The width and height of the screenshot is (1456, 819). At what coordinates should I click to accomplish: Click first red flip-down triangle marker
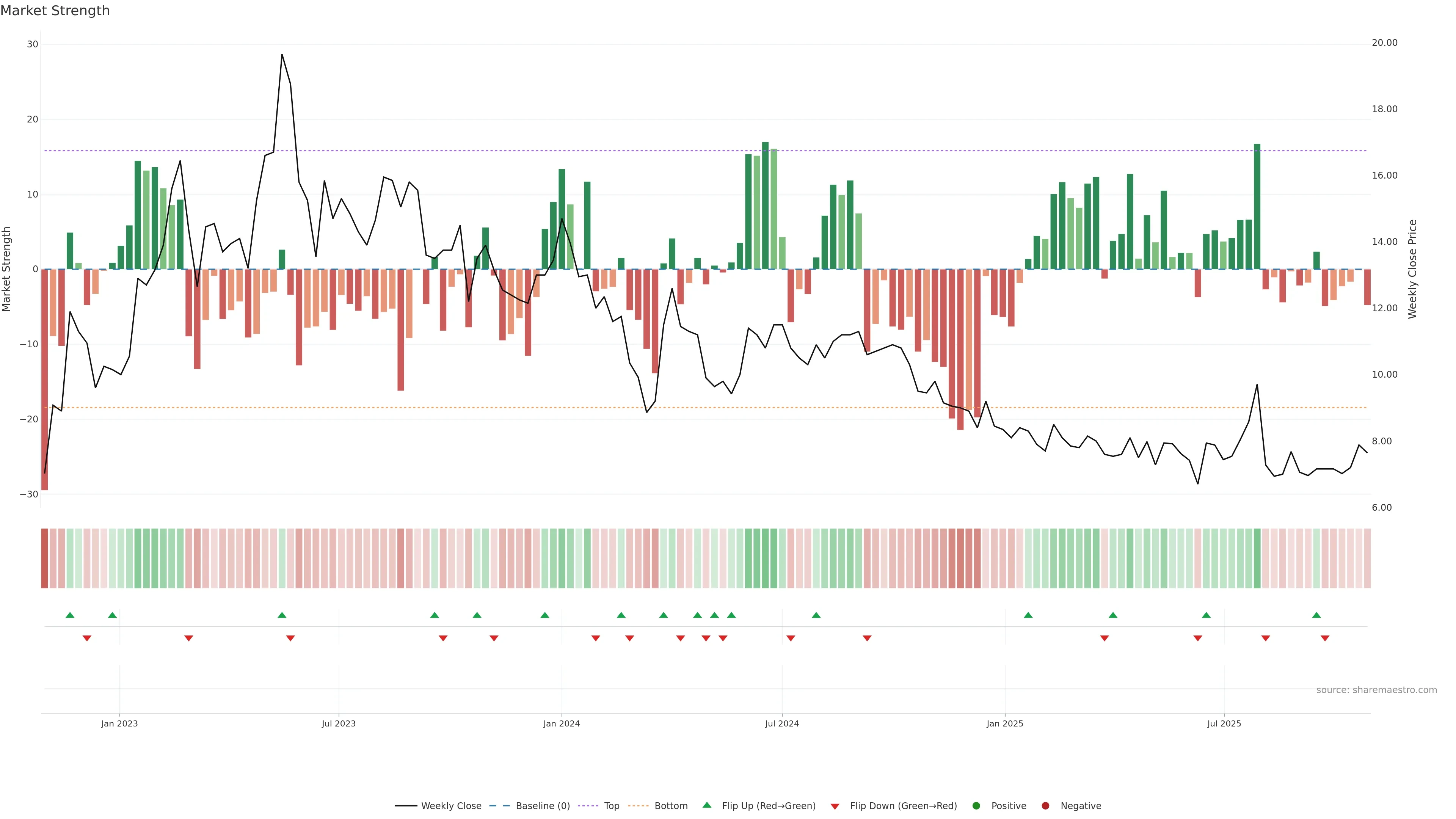coord(87,638)
